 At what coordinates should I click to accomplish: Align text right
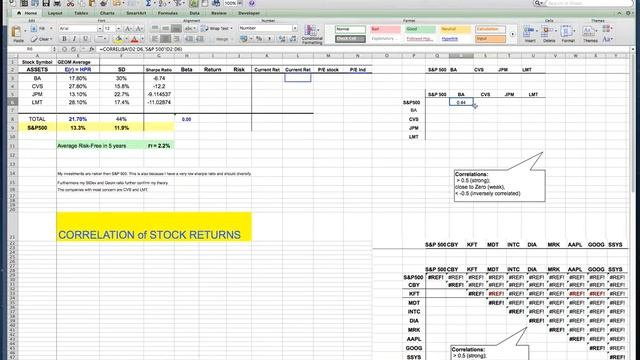176,39
